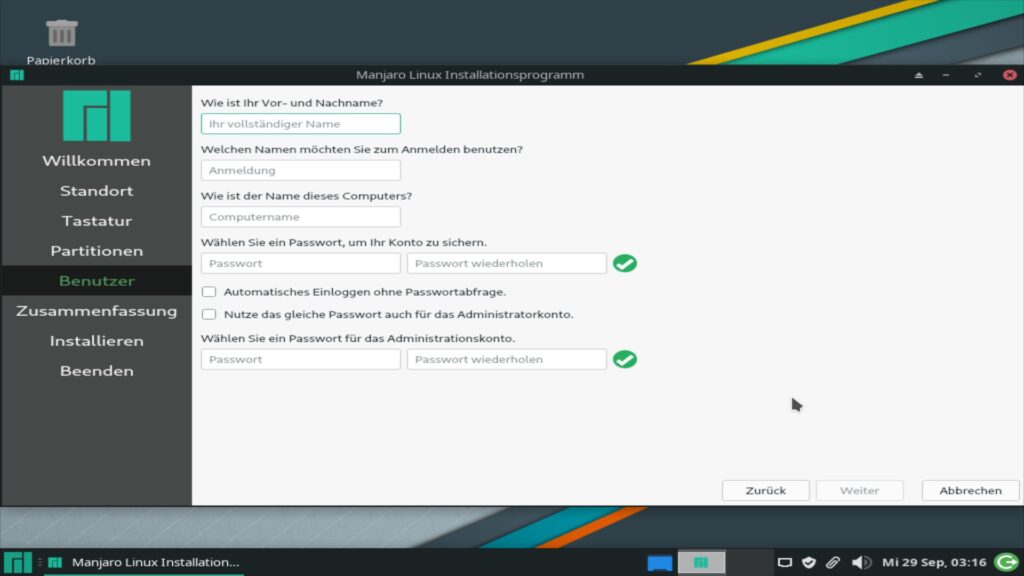The image size is (1024, 576).
Task: Check Nutze das gleiche Passwort for Administratorkonto
Action: click(x=209, y=314)
